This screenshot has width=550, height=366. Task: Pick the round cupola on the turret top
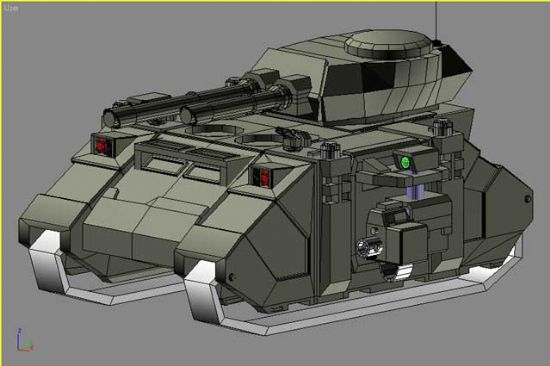coord(388,43)
